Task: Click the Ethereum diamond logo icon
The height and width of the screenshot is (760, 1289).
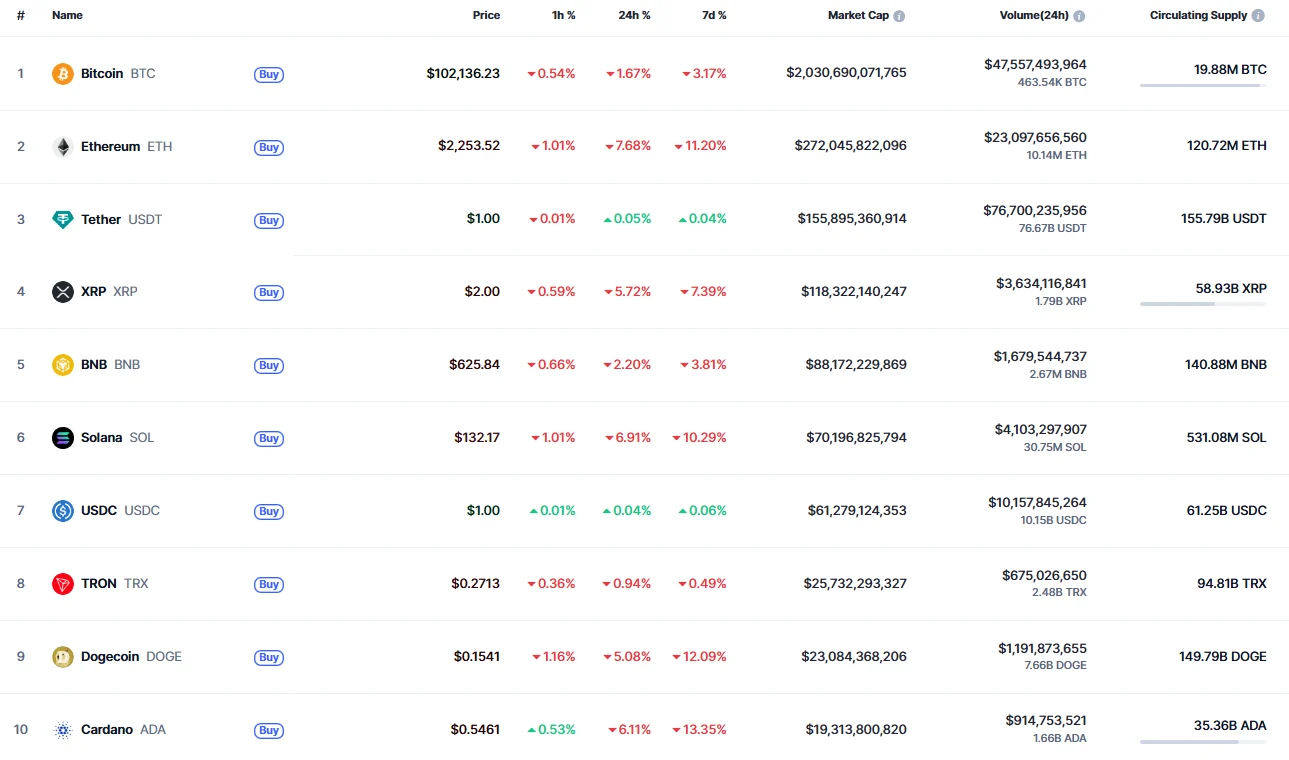Action: 63,147
